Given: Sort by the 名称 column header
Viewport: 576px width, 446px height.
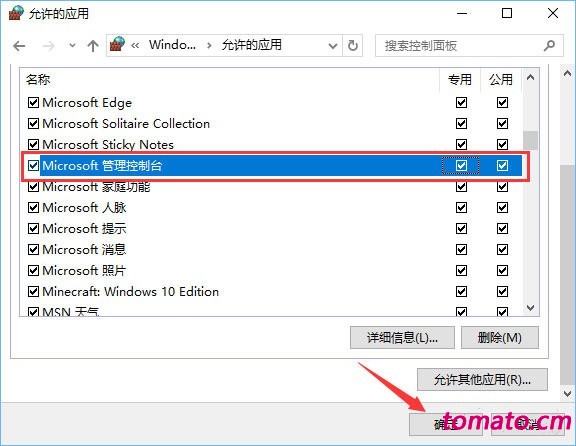Looking at the screenshot, I should [38, 79].
